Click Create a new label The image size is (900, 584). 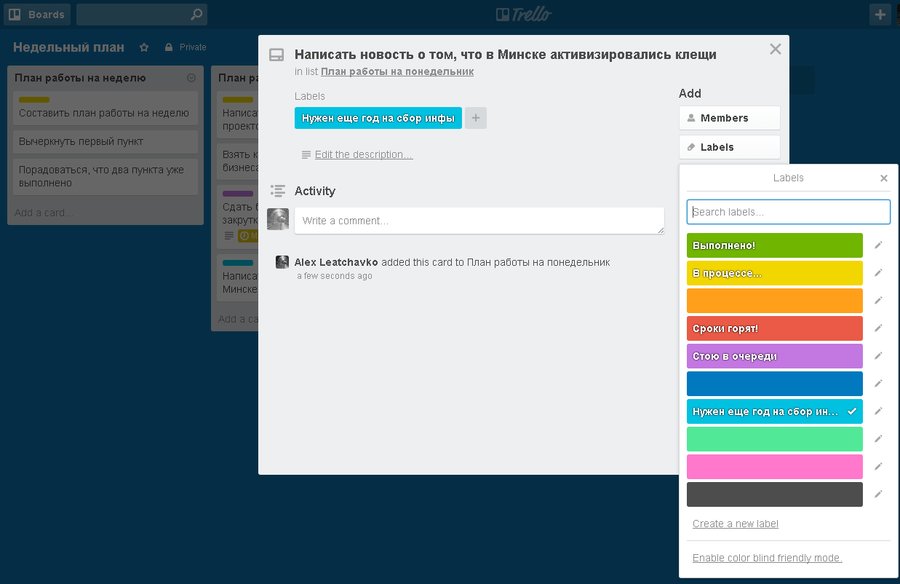pos(735,524)
